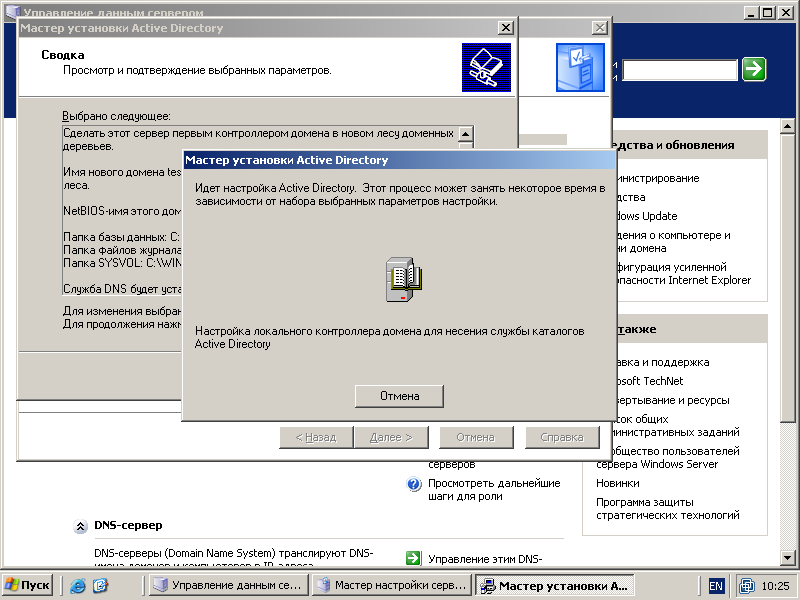This screenshot has height=600, width=800.
Task: Minimize the Управление данным сервером window
Action: click(x=751, y=12)
